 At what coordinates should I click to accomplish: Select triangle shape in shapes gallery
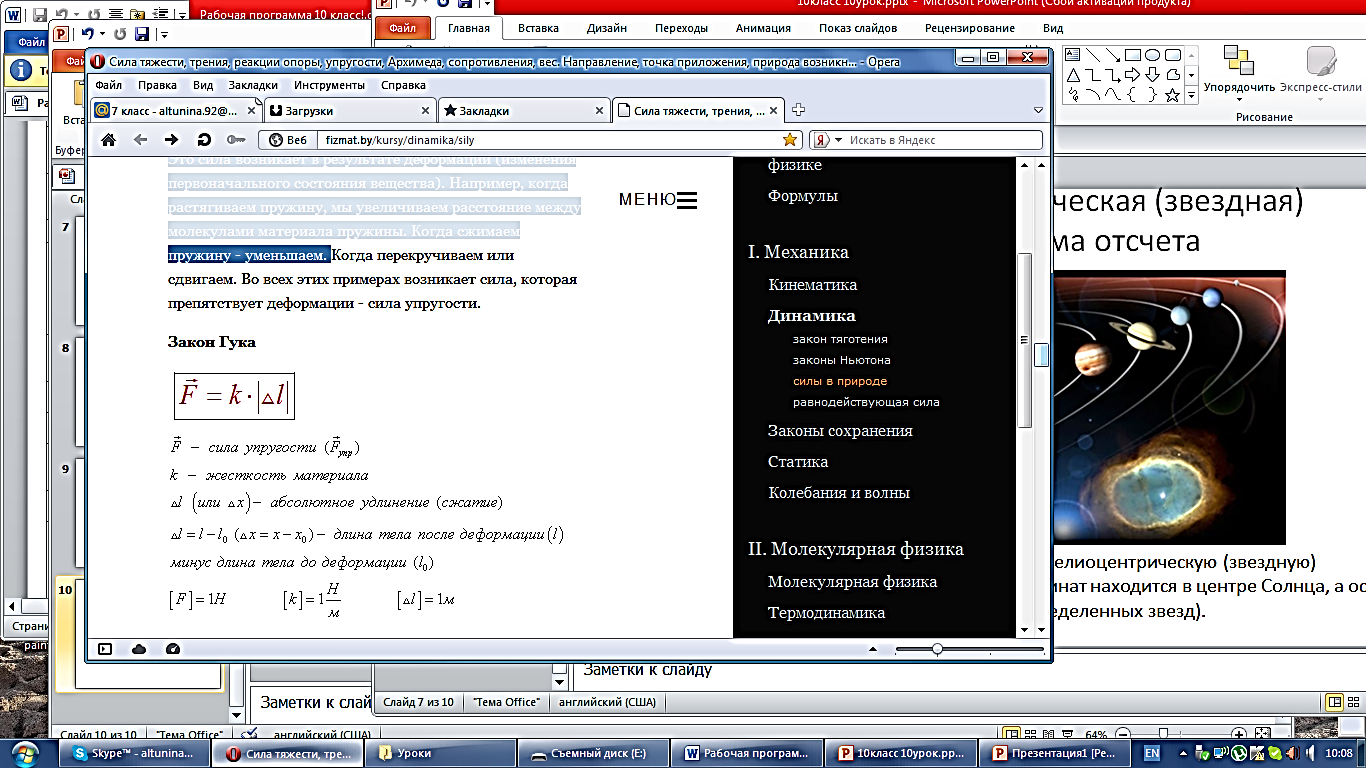coord(1074,75)
